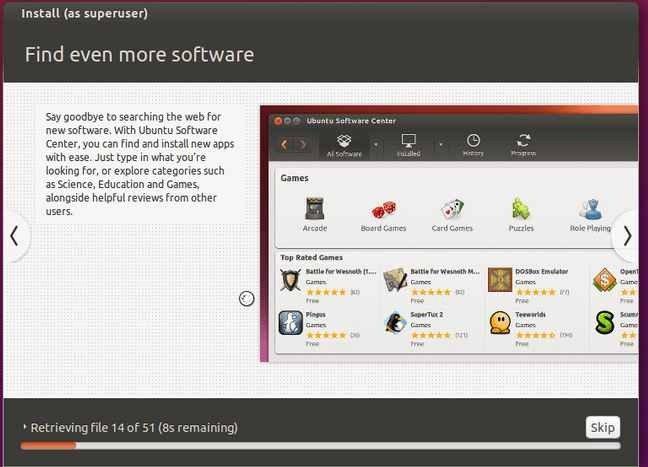Open the SuperTux 2 icon

395,323
